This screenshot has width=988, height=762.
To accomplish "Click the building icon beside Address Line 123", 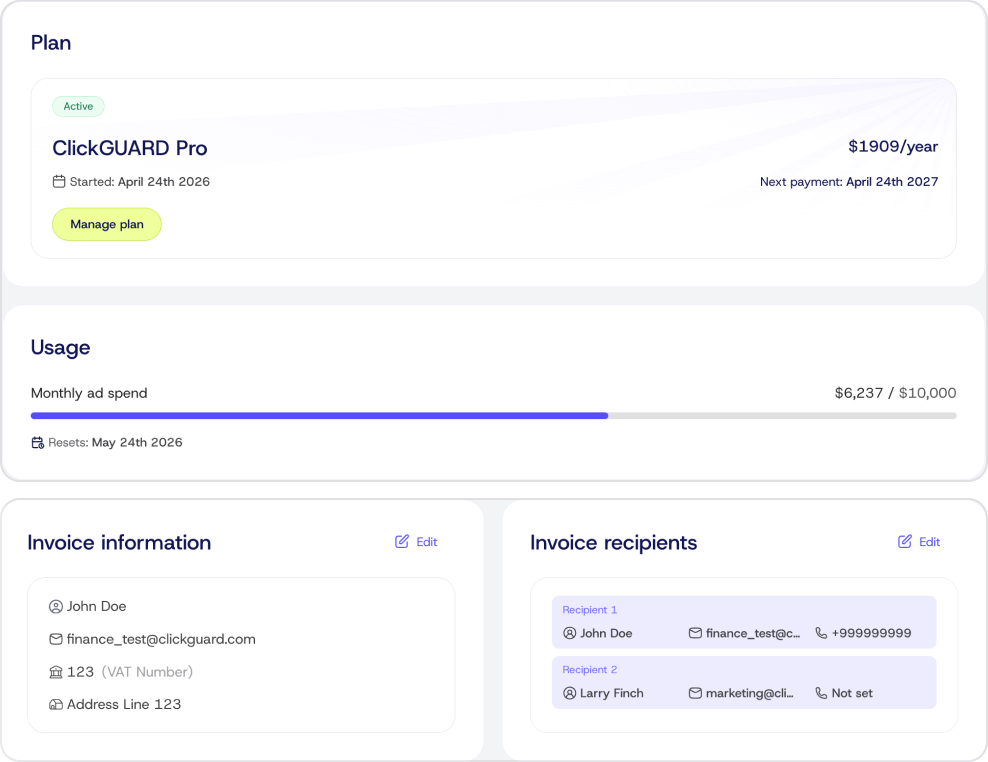I will pyautogui.click(x=55, y=705).
